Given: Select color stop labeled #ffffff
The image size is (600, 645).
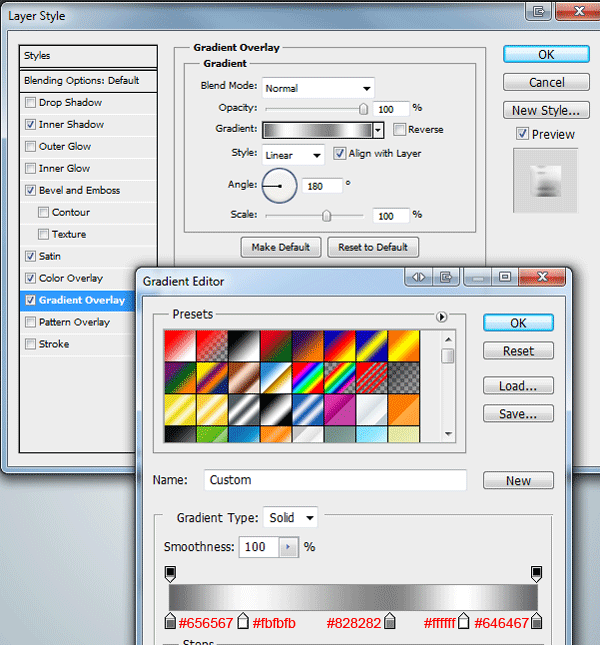Looking at the screenshot, I should 463,621.
